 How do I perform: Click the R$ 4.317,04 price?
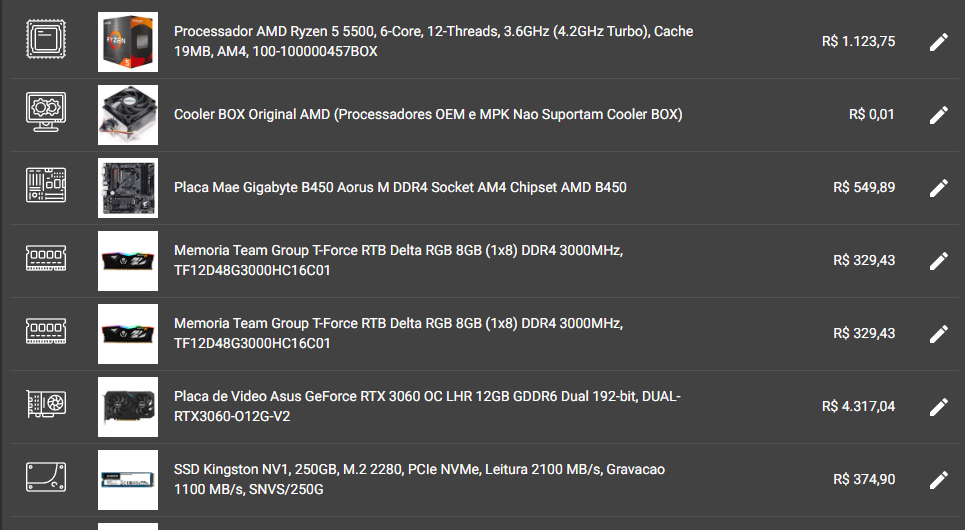click(859, 406)
